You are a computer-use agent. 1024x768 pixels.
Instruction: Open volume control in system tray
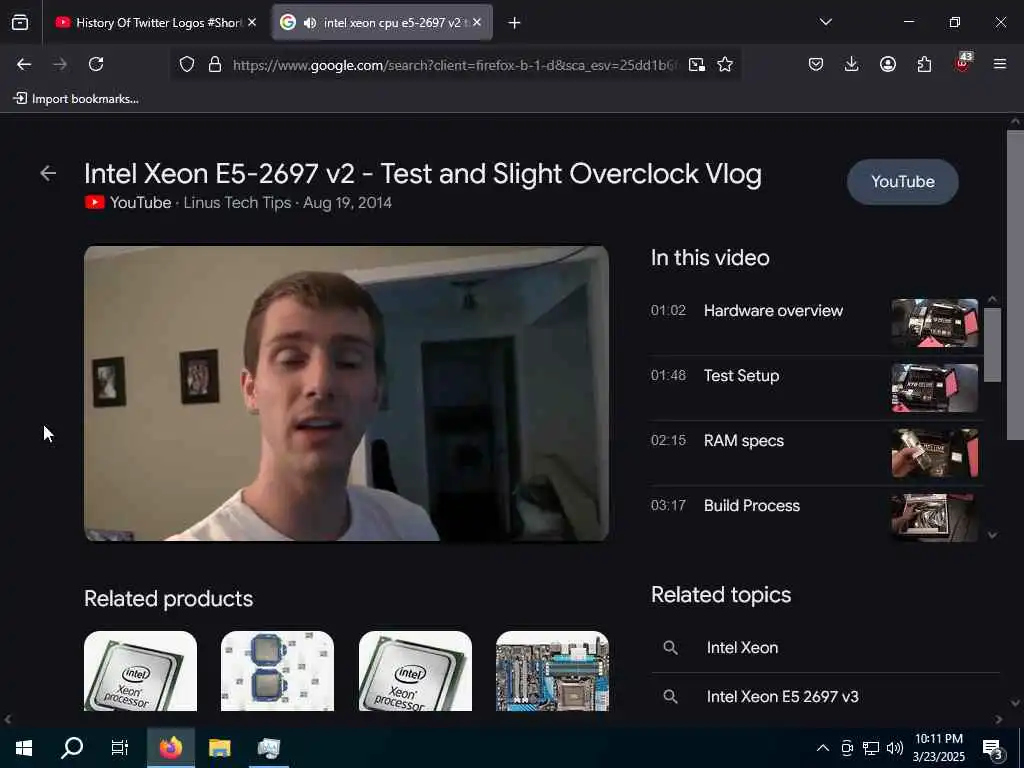[x=895, y=748]
